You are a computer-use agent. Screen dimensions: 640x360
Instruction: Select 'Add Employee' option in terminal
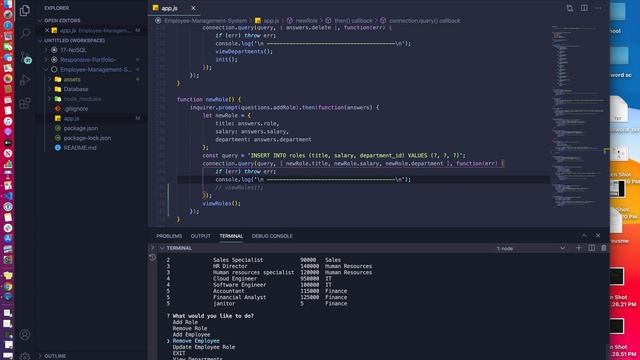click(191, 334)
